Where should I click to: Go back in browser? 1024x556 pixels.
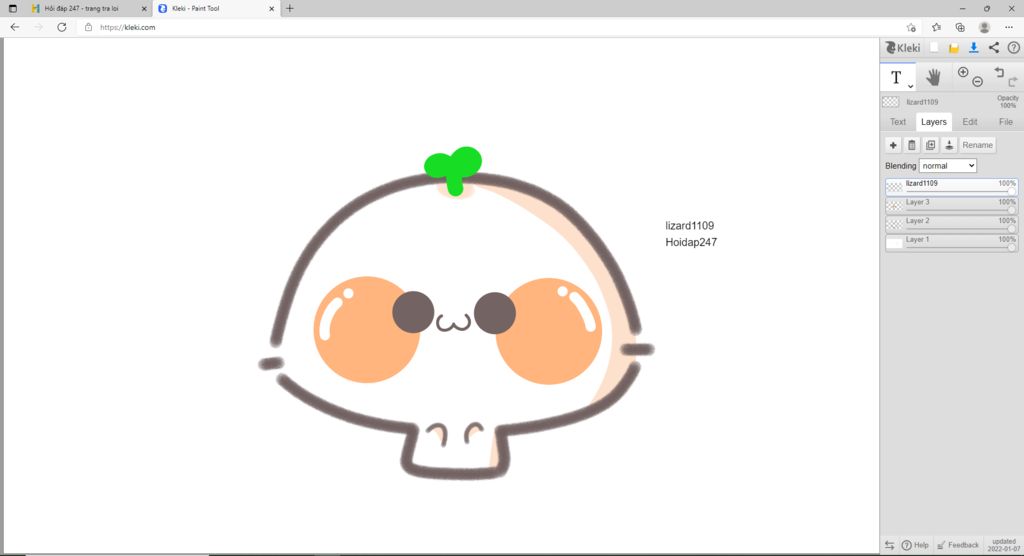point(14,27)
